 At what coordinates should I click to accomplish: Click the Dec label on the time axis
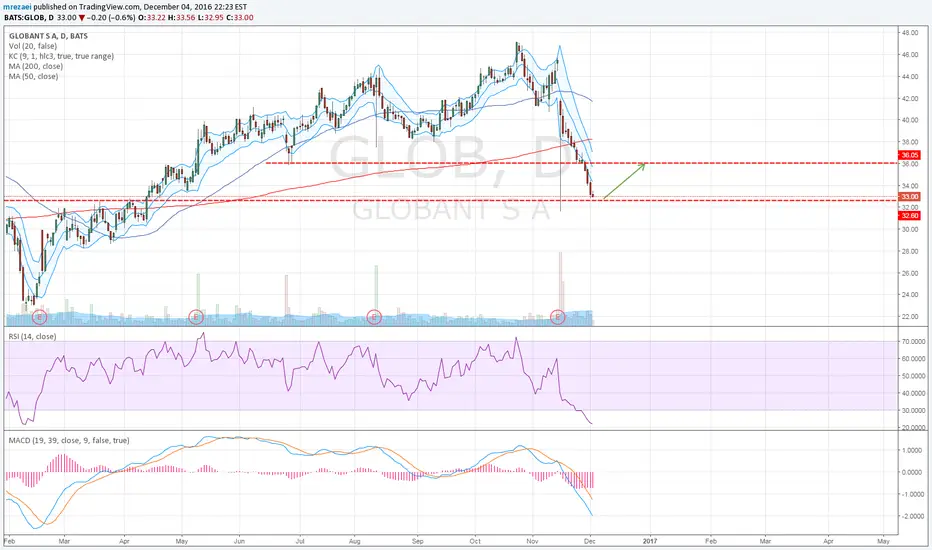(590, 541)
